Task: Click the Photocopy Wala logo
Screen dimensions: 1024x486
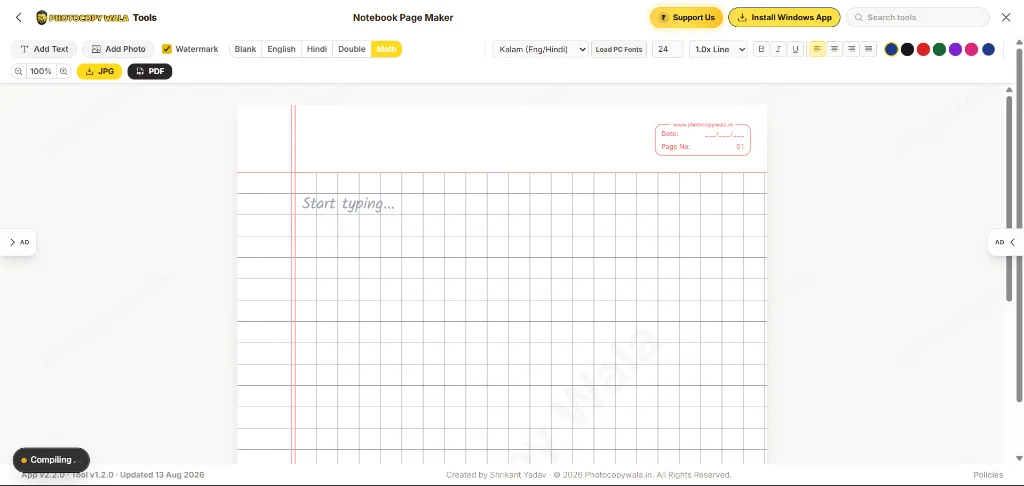Action: point(83,18)
